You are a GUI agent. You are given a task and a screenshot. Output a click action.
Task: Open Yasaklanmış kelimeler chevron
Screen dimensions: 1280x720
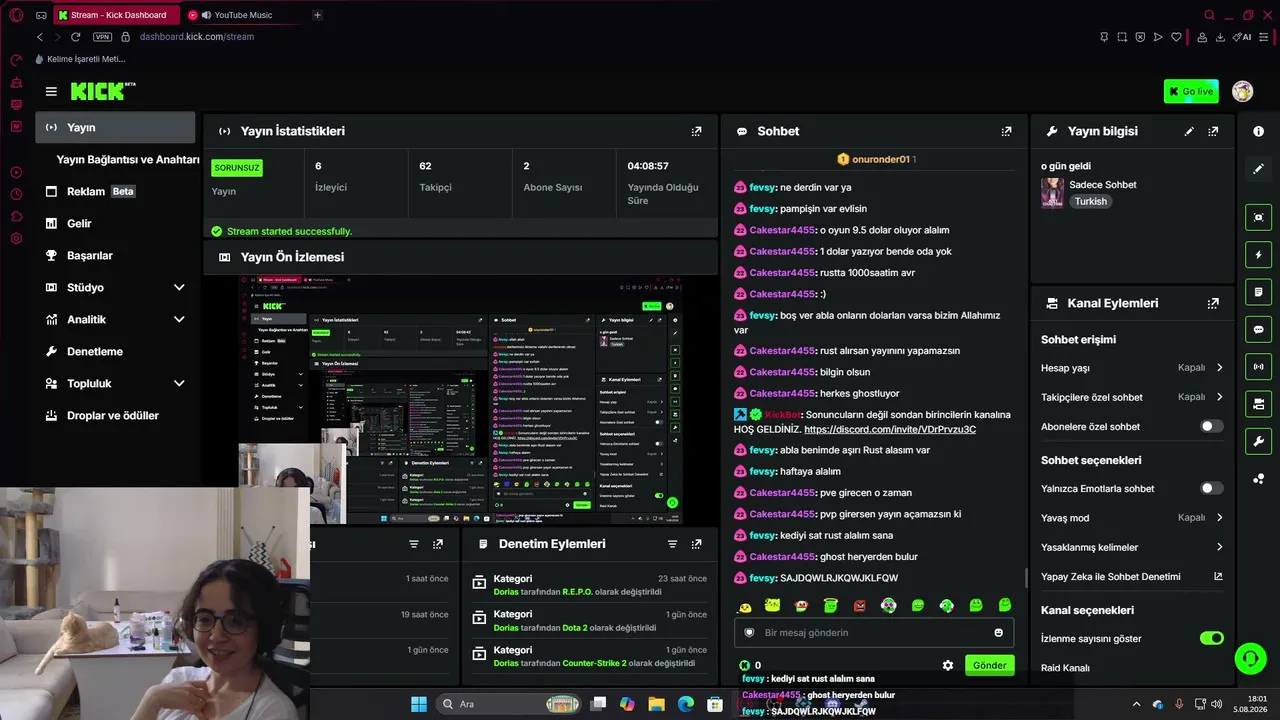pos(1219,547)
